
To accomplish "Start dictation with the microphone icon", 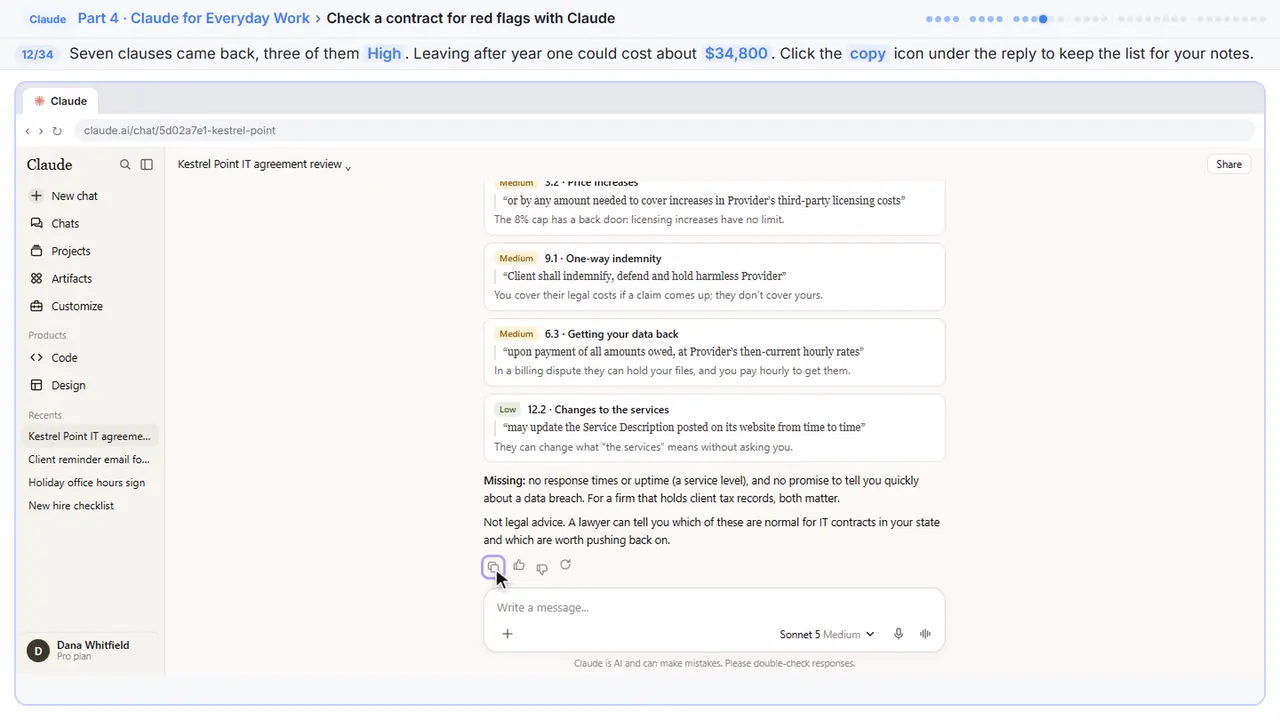I will tap(899, 634).
